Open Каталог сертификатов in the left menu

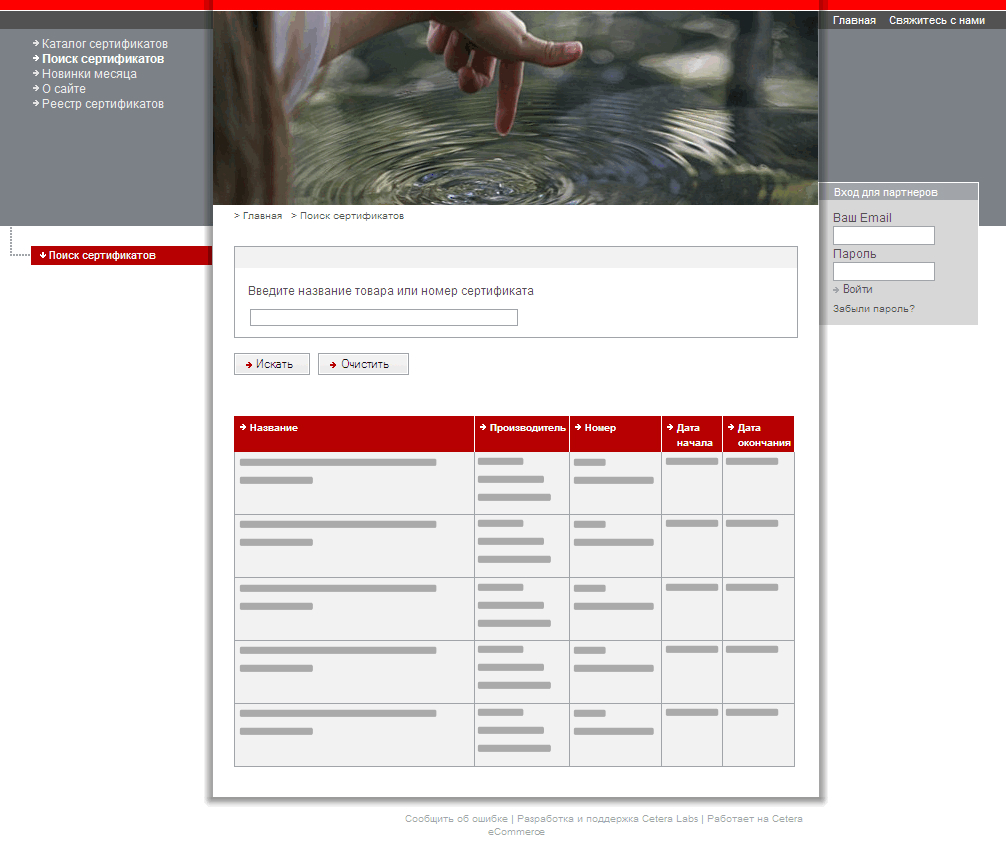click(104, 44)
